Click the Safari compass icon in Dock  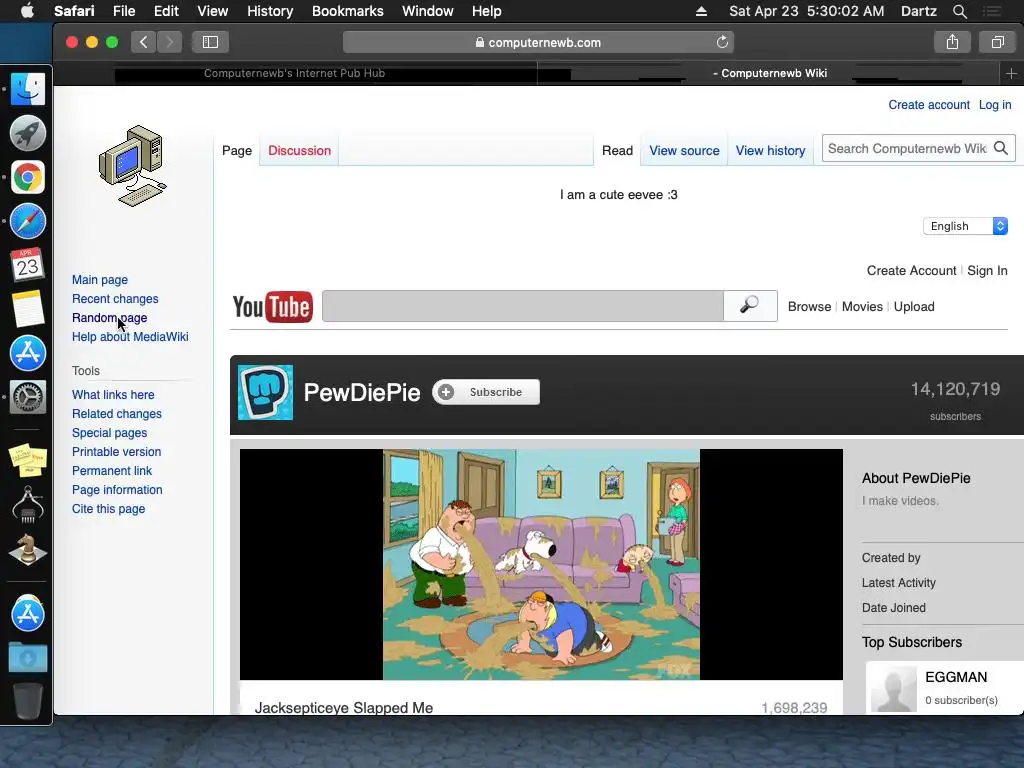(x=27, y=221)
